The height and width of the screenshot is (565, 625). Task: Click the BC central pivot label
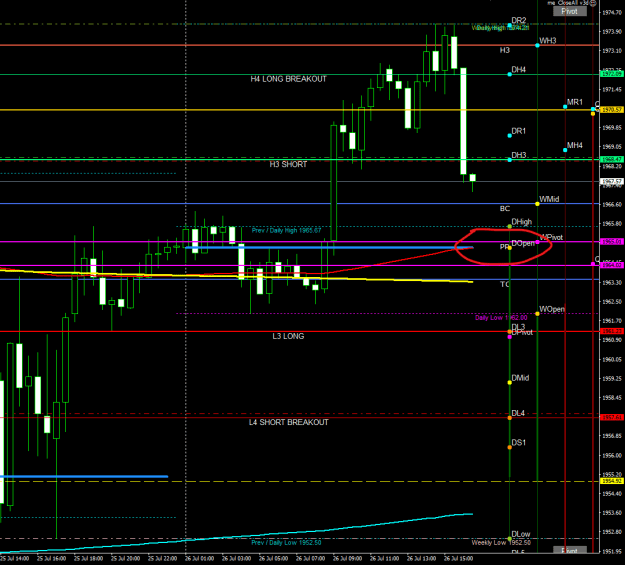coord(505,209)
